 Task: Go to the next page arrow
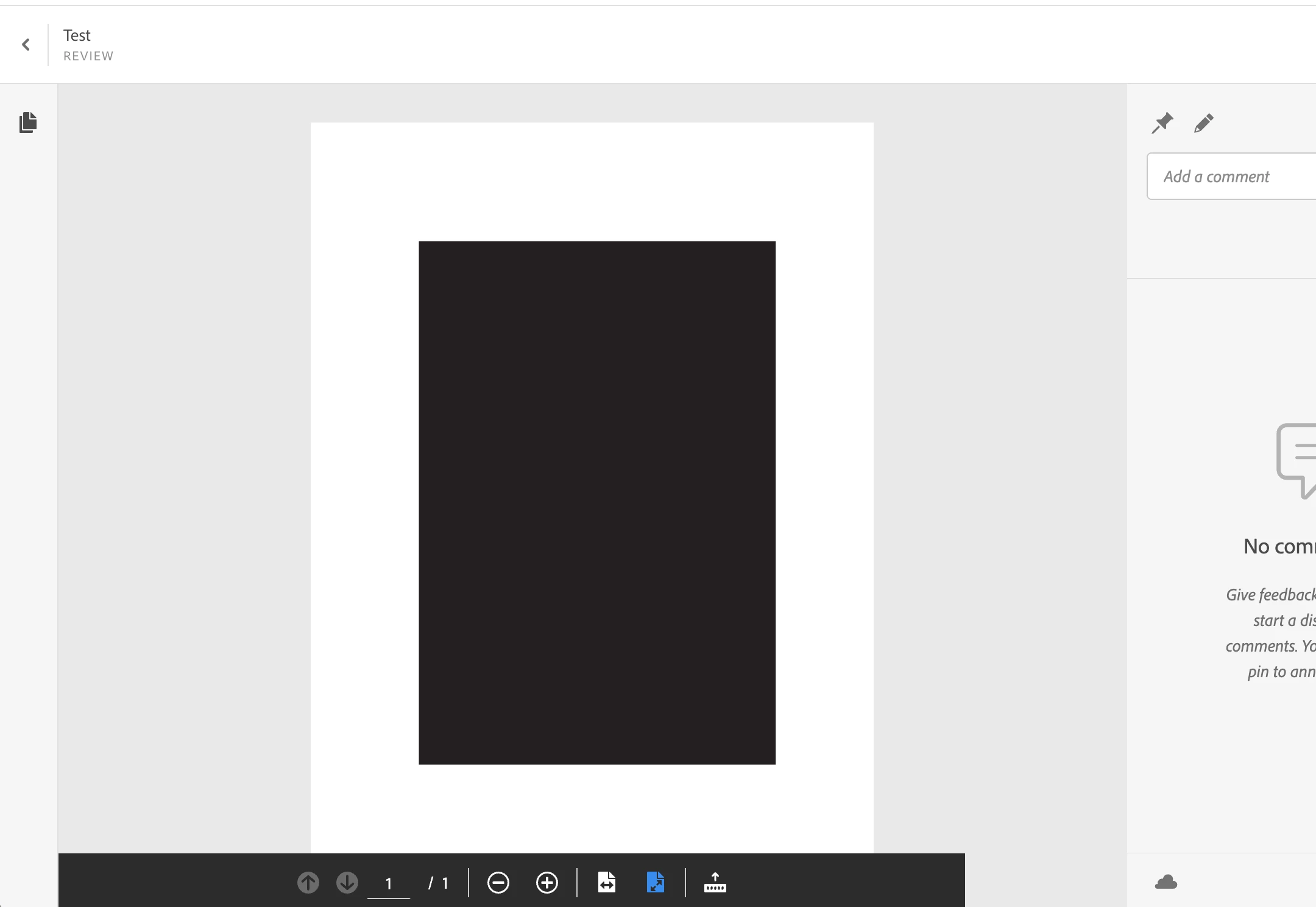(347, 883)
